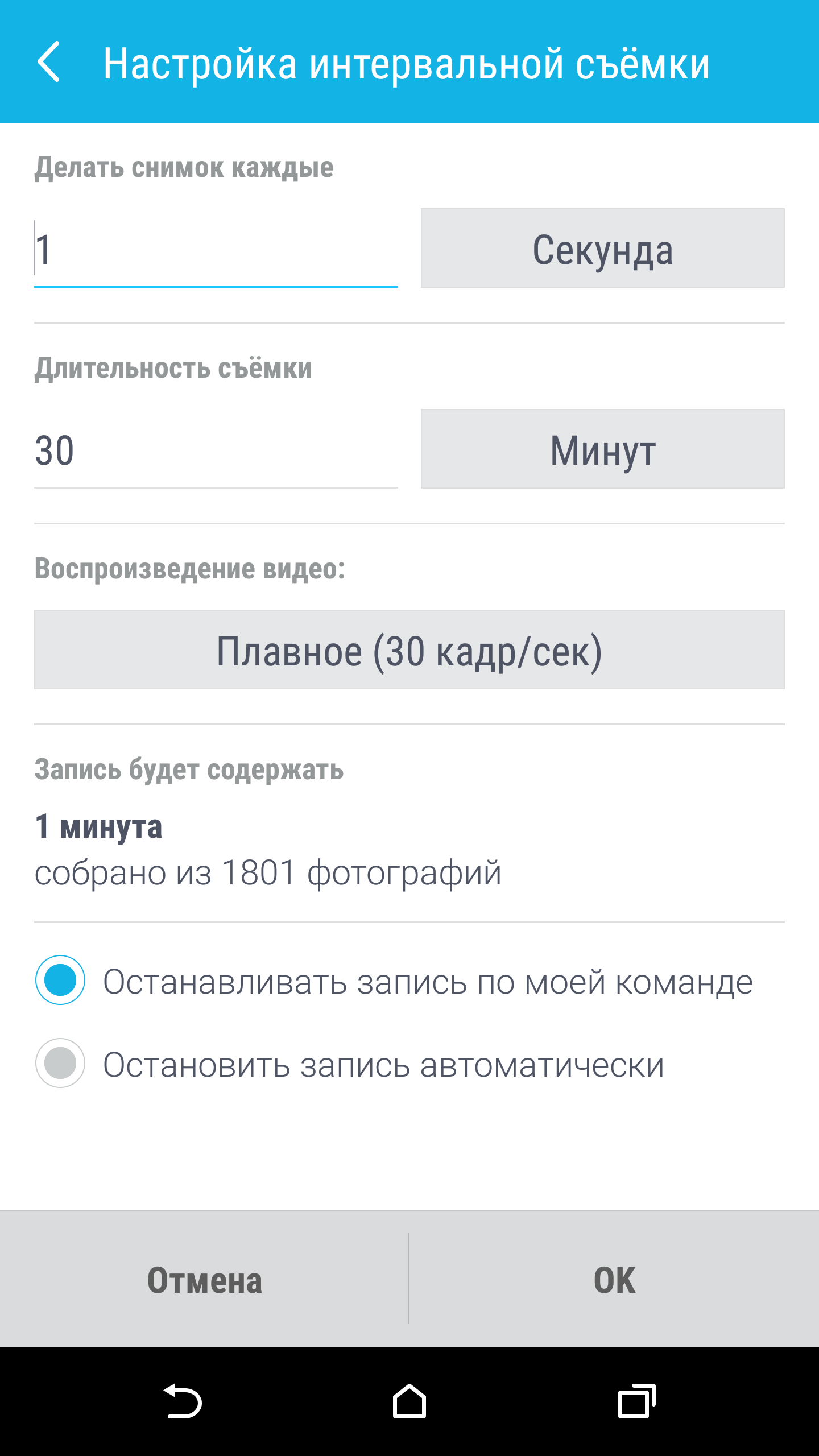The width and height of the screenshot is (819, 1456).
Task: Tap the "Настройка интервальной съёмки" header title
Action: (406, 64)
